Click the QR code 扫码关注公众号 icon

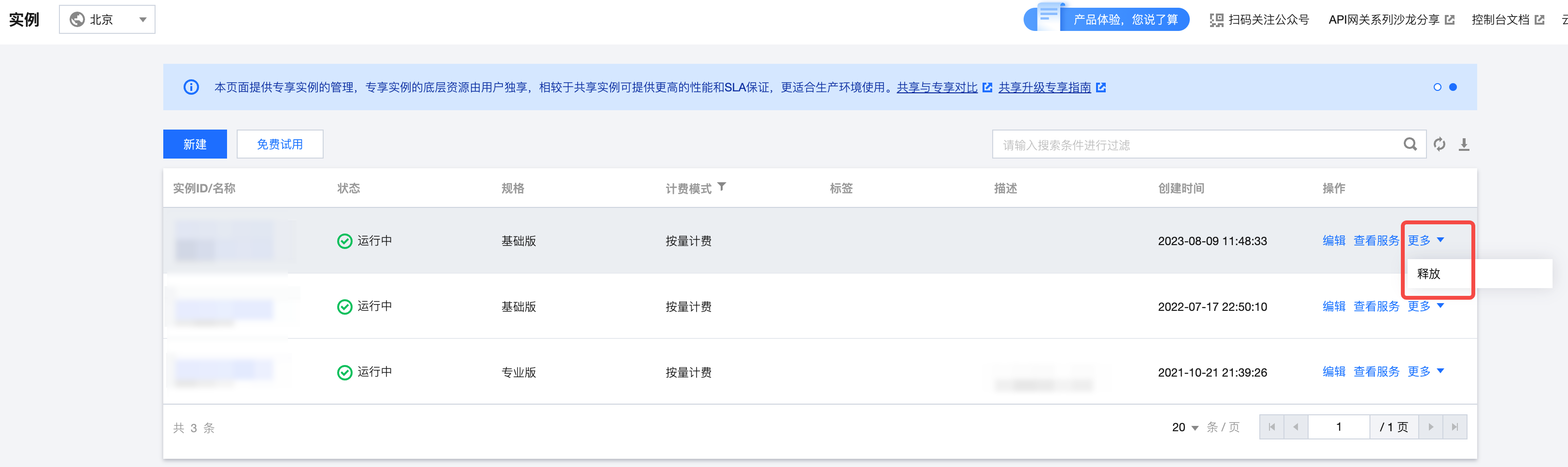1216,20
